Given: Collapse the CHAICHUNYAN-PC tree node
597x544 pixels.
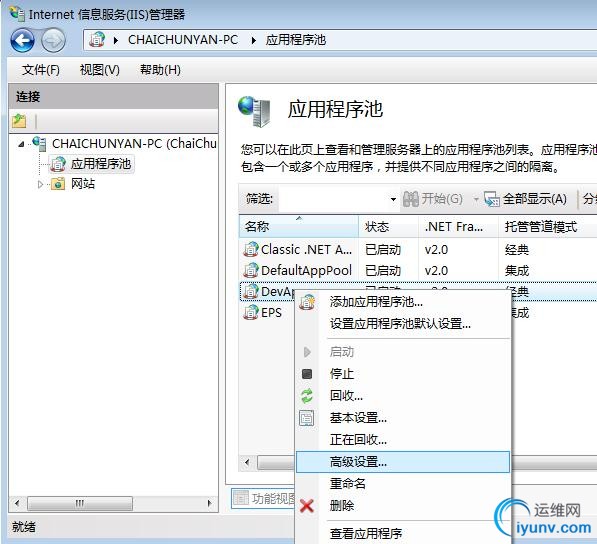Looking at the screenshot, I should [21, 144].
